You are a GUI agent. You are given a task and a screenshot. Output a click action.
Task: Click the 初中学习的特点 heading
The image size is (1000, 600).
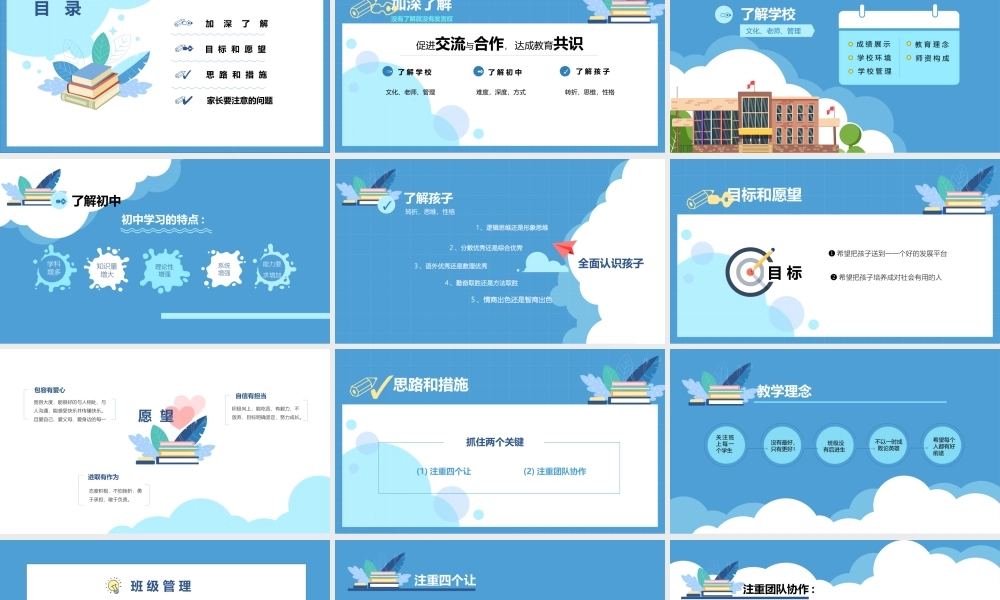pos(163,219)
